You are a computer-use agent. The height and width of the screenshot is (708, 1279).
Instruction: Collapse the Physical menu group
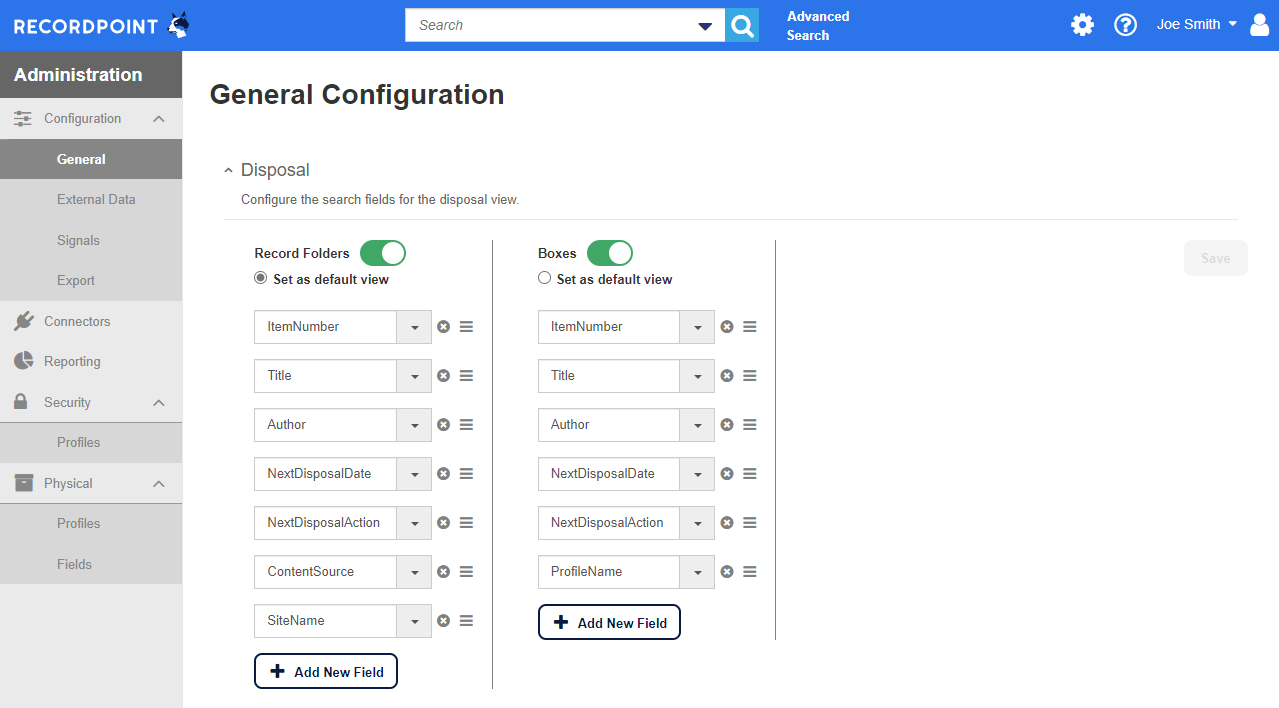click(x=158, y=484)
